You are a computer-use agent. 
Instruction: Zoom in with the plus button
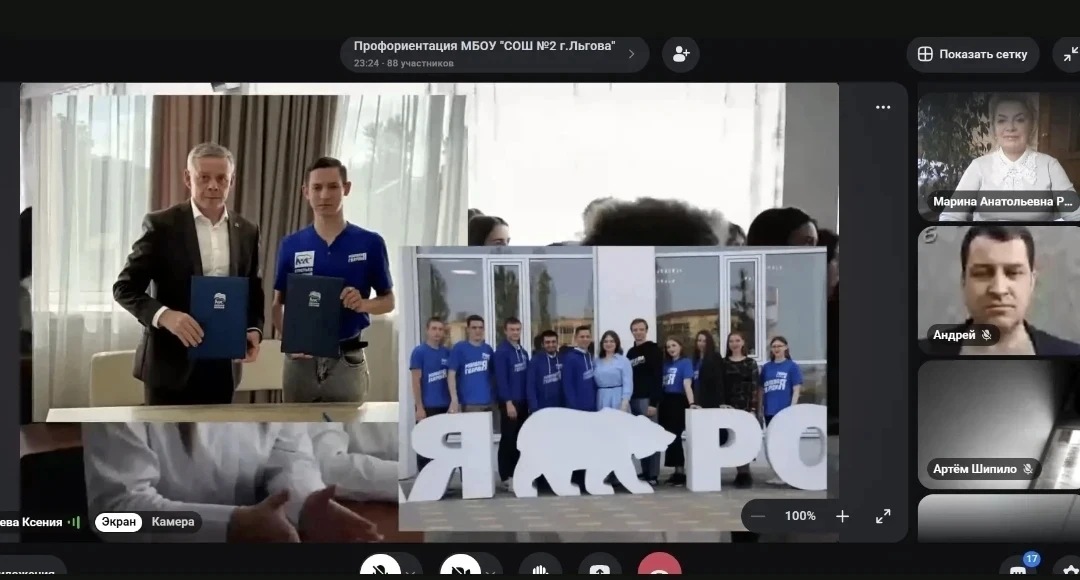(x=842, y=516)
